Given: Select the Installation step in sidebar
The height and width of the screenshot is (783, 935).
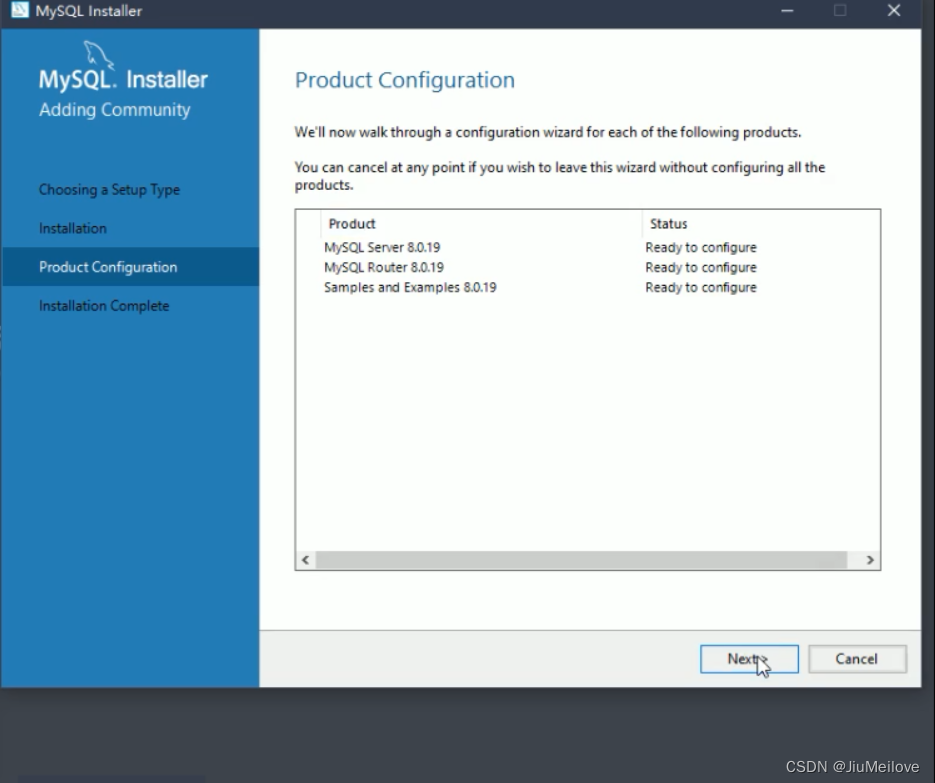Looking at the screenshot, I should pyautogui.click(x=73, y=228).
